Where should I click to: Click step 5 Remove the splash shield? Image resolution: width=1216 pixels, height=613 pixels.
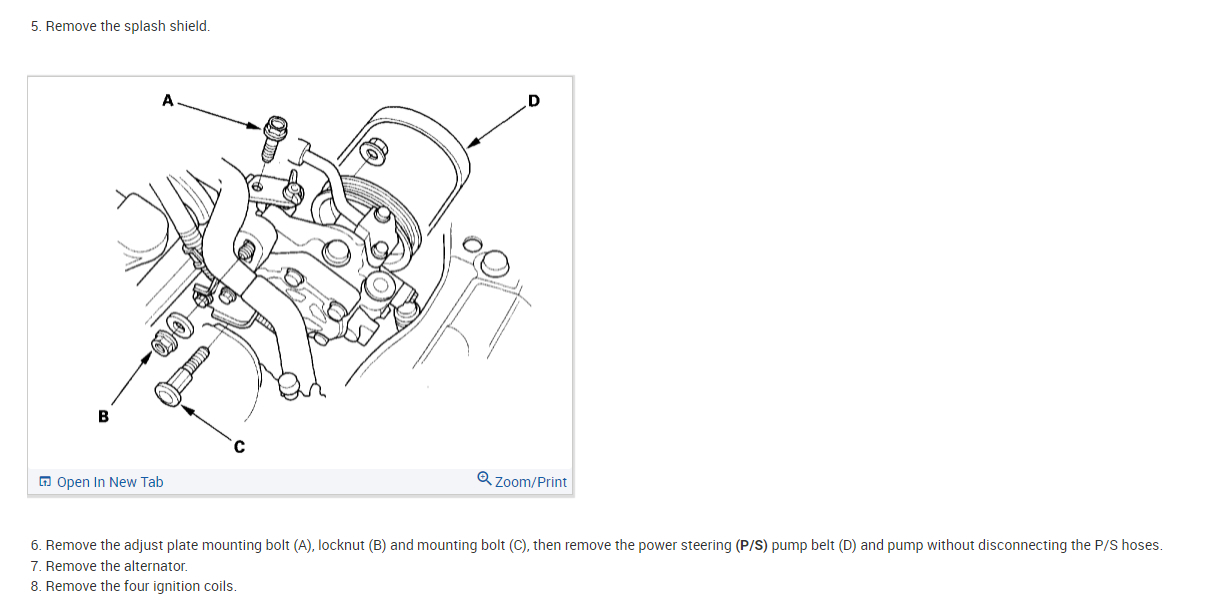click(121, 26)
